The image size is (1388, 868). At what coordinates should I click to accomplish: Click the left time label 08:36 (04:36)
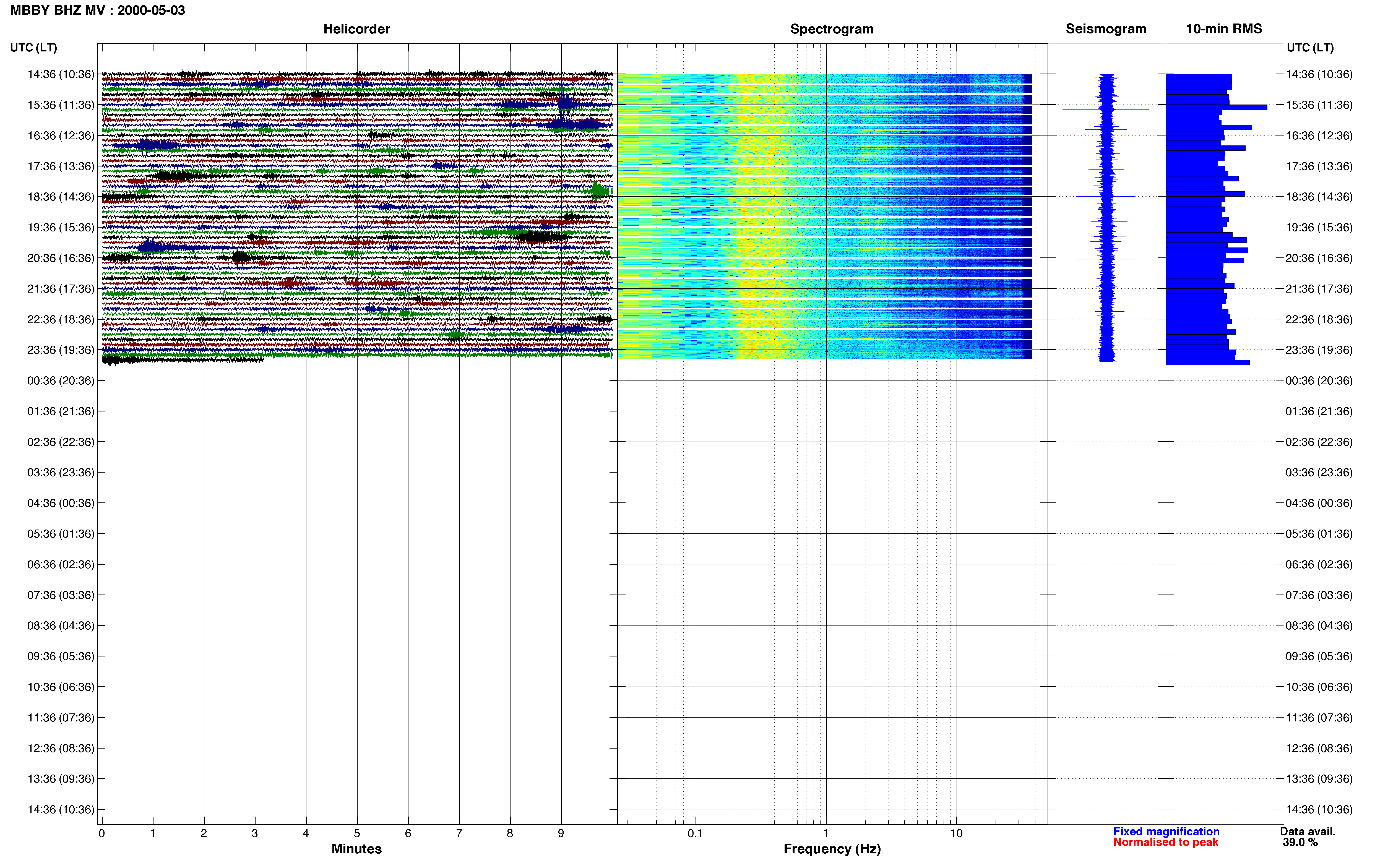click(x=61, y=626)
